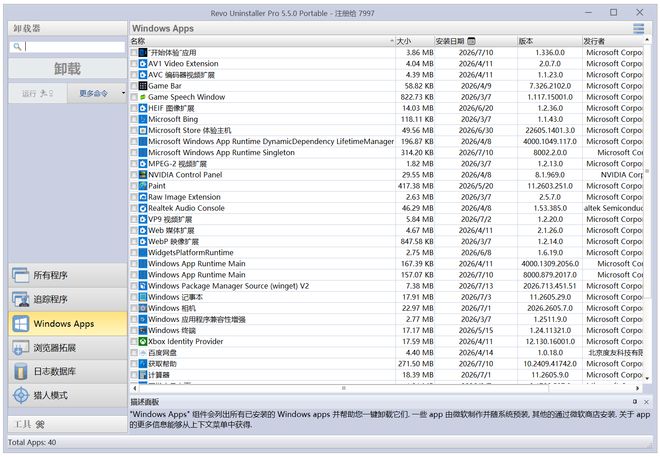660x457 pixels.
Task: Click the Game Speech Window icon
Action: click(x=143, y=97)
